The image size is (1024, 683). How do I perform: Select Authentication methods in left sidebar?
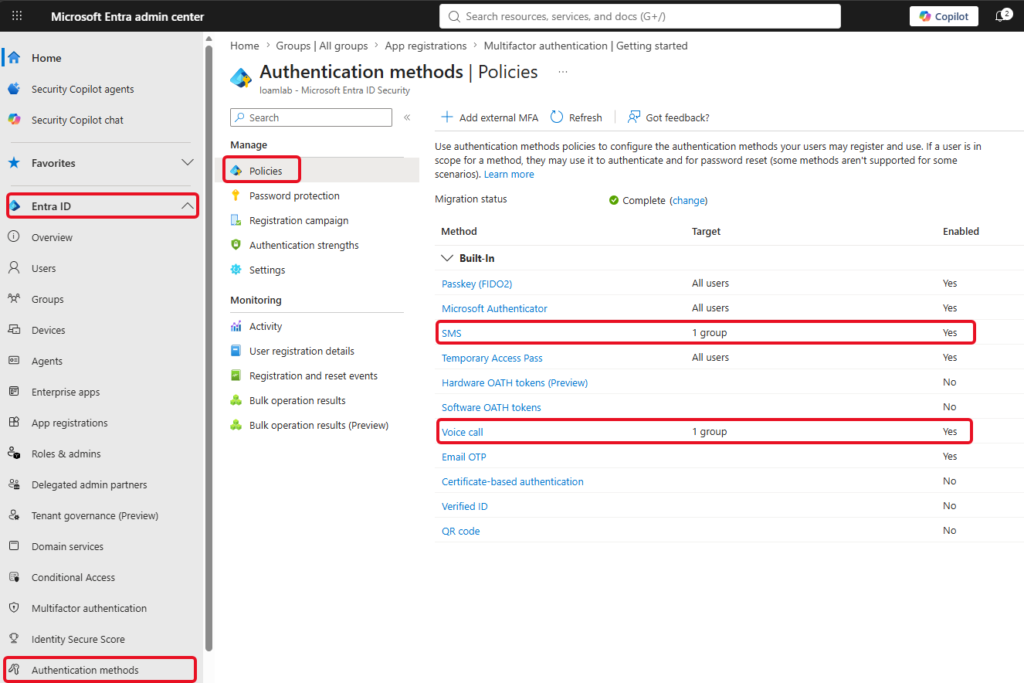101,669
